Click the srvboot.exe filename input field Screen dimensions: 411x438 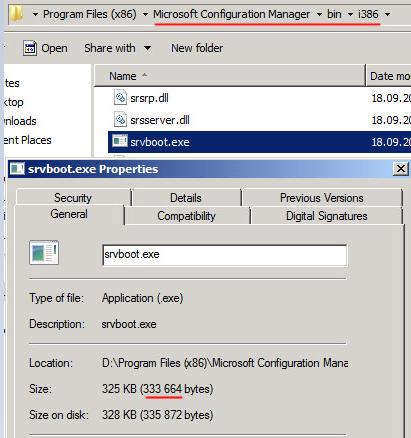coord(225,255)
